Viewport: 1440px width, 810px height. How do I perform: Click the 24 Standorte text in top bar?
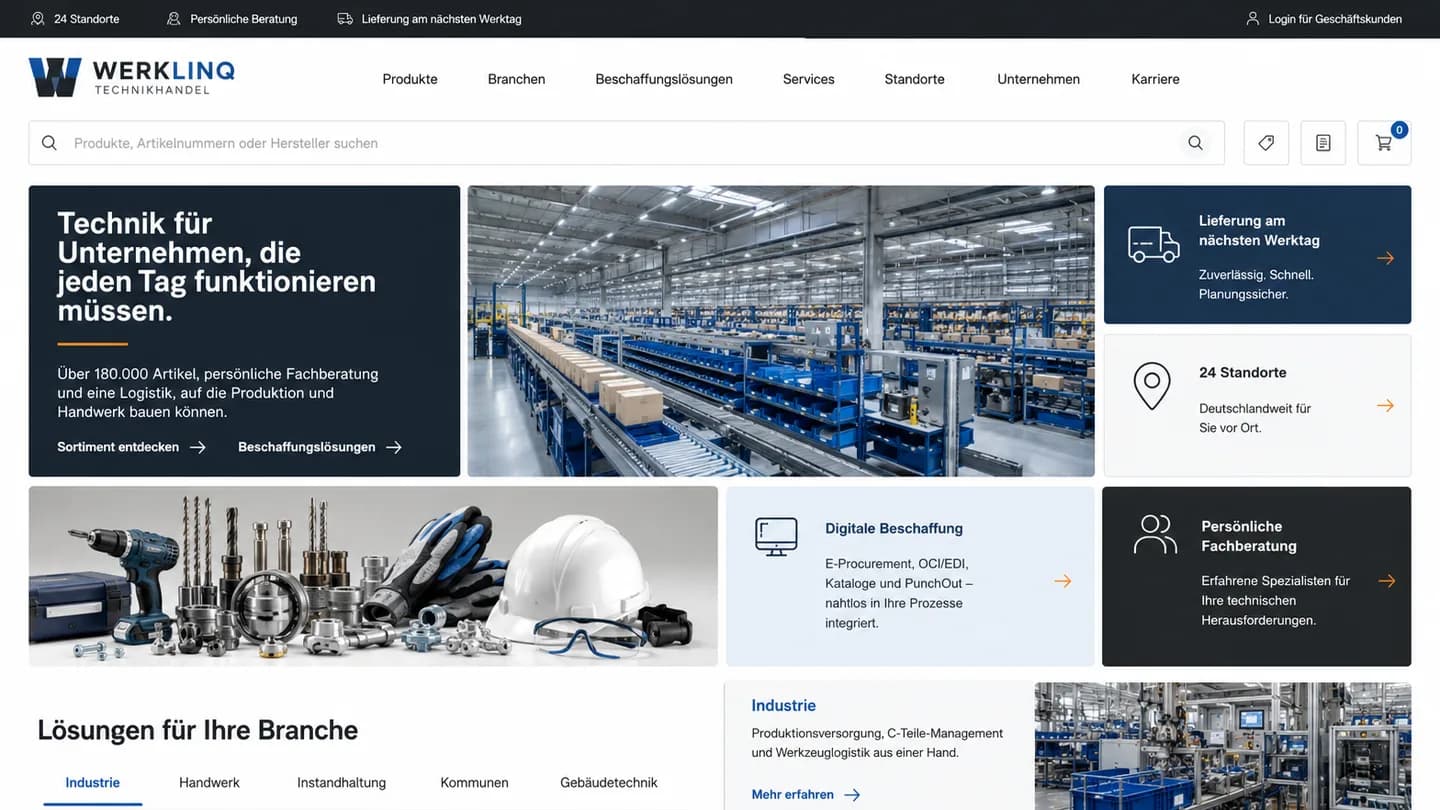[x=87, y=19]
